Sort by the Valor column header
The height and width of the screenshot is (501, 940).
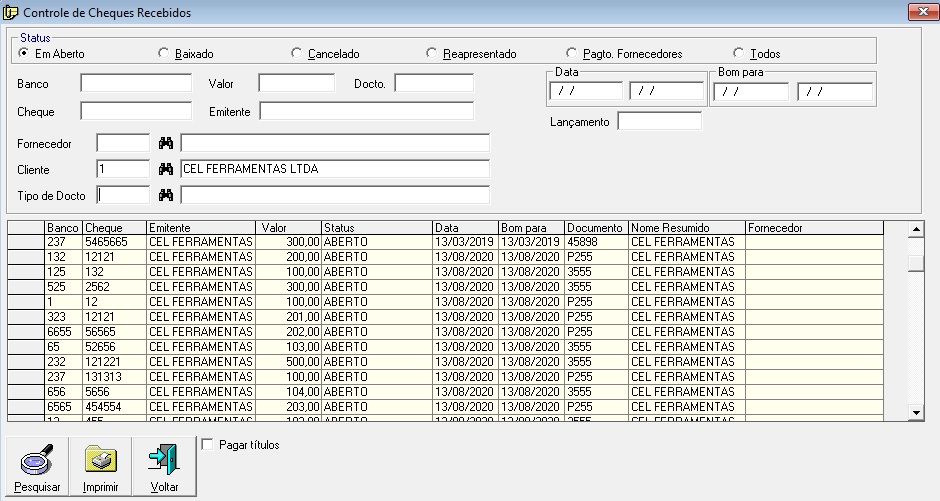pyautogui.click(x=288, y=228)
